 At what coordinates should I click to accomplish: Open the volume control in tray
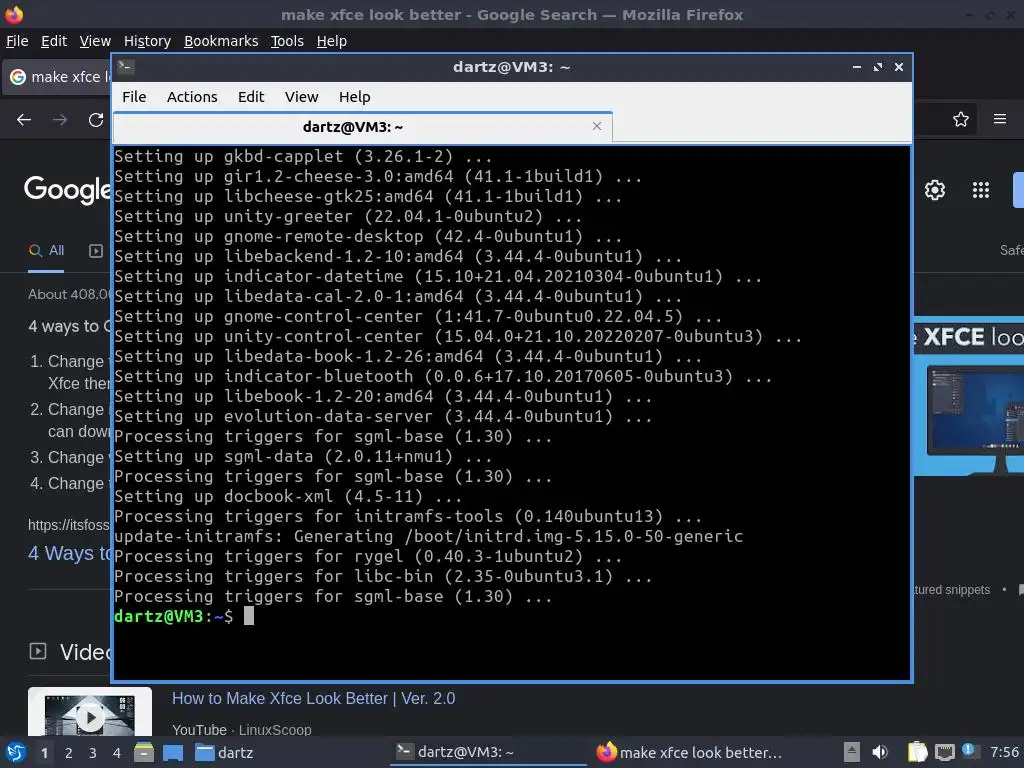coord(880,752)
